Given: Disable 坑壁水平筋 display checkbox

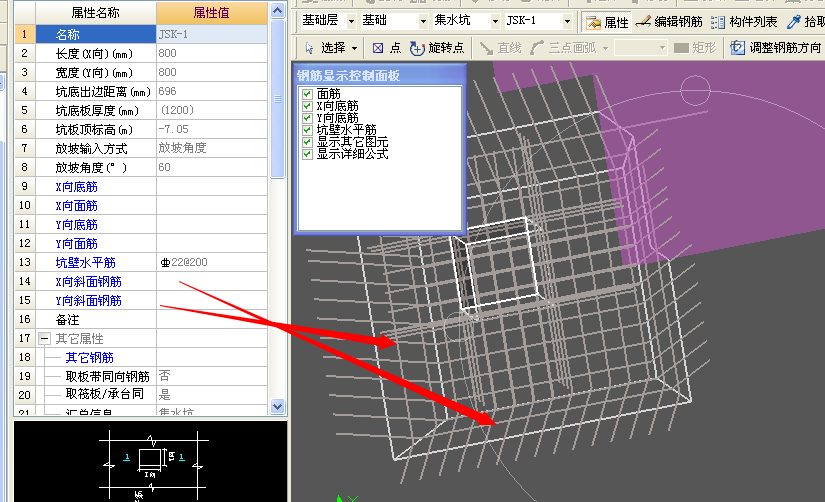Looking at the screenshot, I should coord(307,130).
